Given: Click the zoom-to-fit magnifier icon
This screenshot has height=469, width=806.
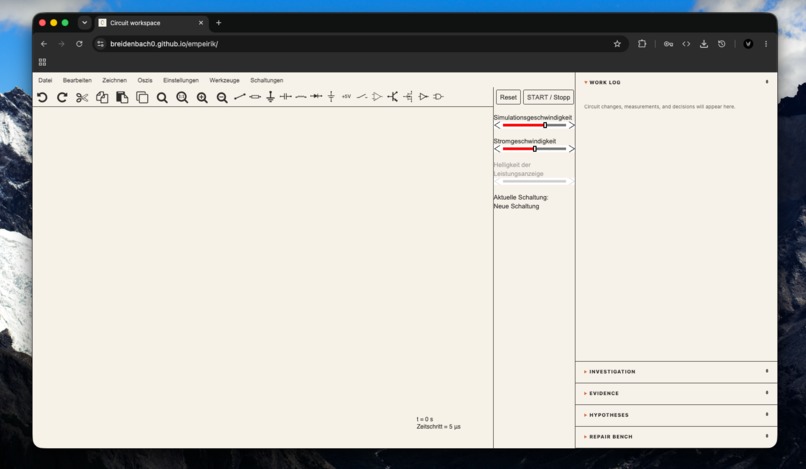Looking at the screenshot, I should click(x=162, y=98).
